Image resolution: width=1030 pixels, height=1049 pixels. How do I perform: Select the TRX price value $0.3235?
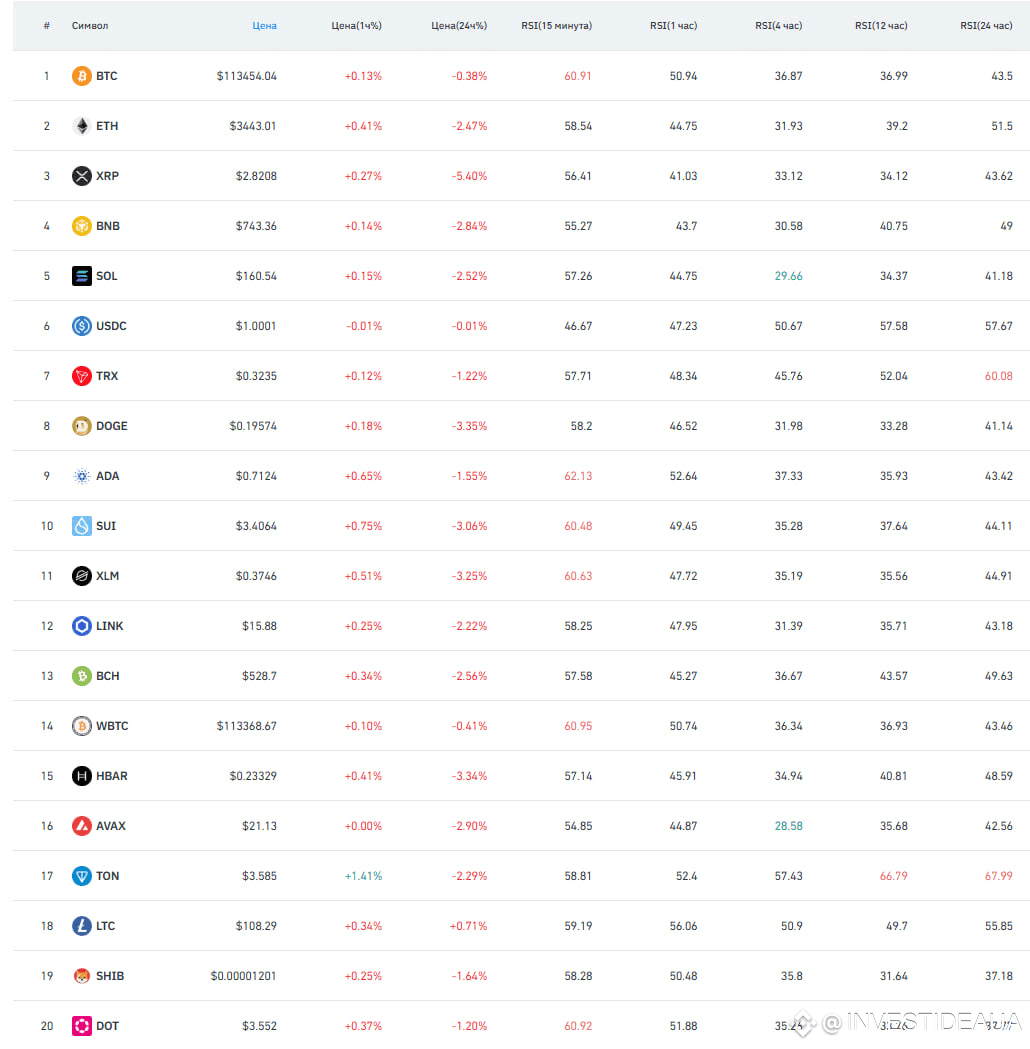pos(256,376)
